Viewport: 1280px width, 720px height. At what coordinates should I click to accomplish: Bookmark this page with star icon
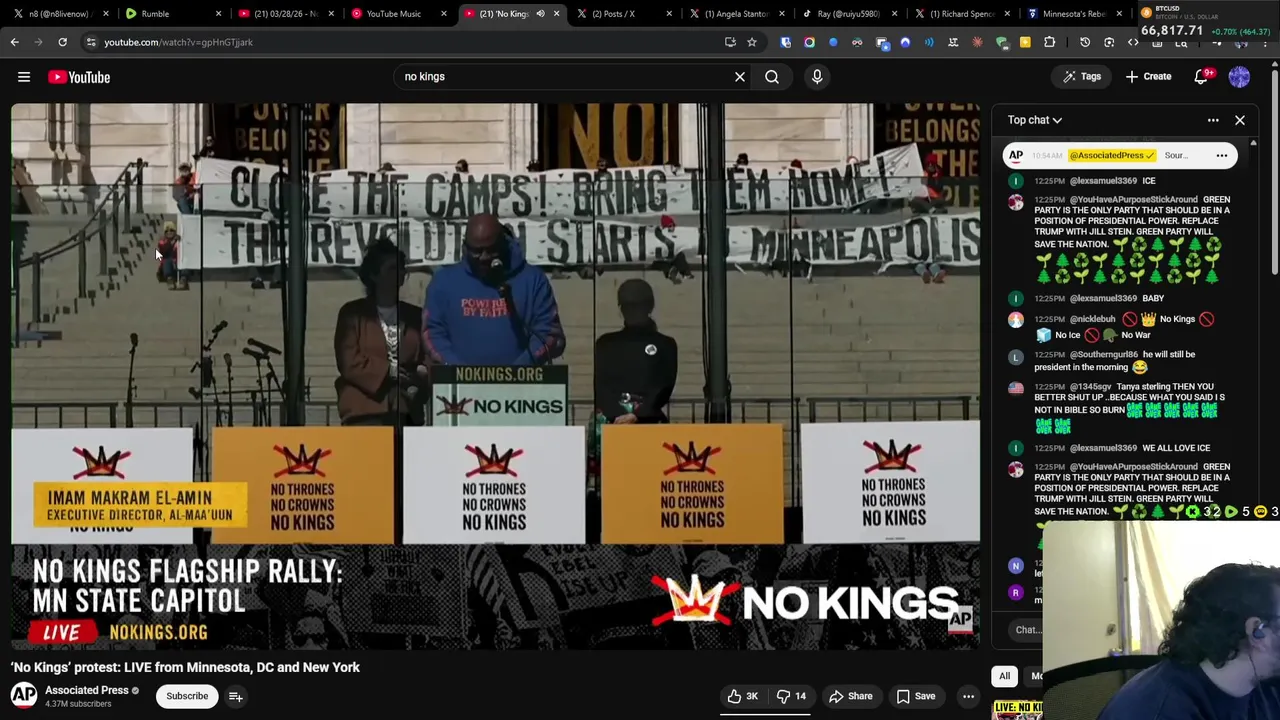point(752,42)
